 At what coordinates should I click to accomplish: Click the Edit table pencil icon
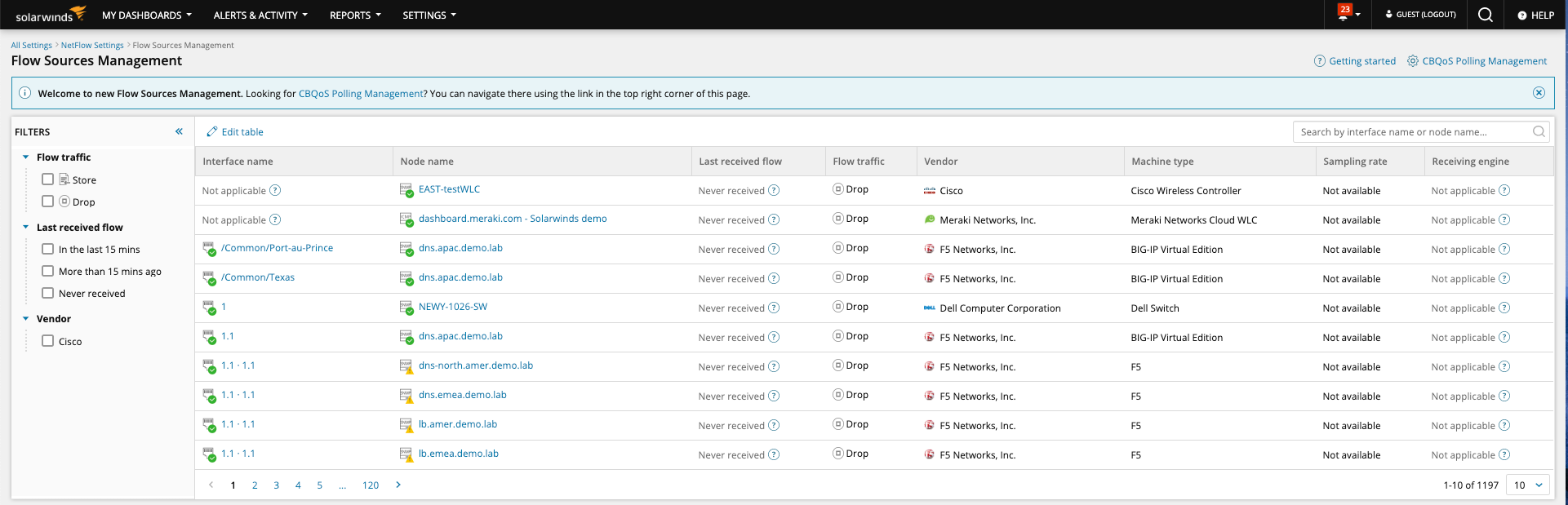pyautogui.click(x=212, y=132)
